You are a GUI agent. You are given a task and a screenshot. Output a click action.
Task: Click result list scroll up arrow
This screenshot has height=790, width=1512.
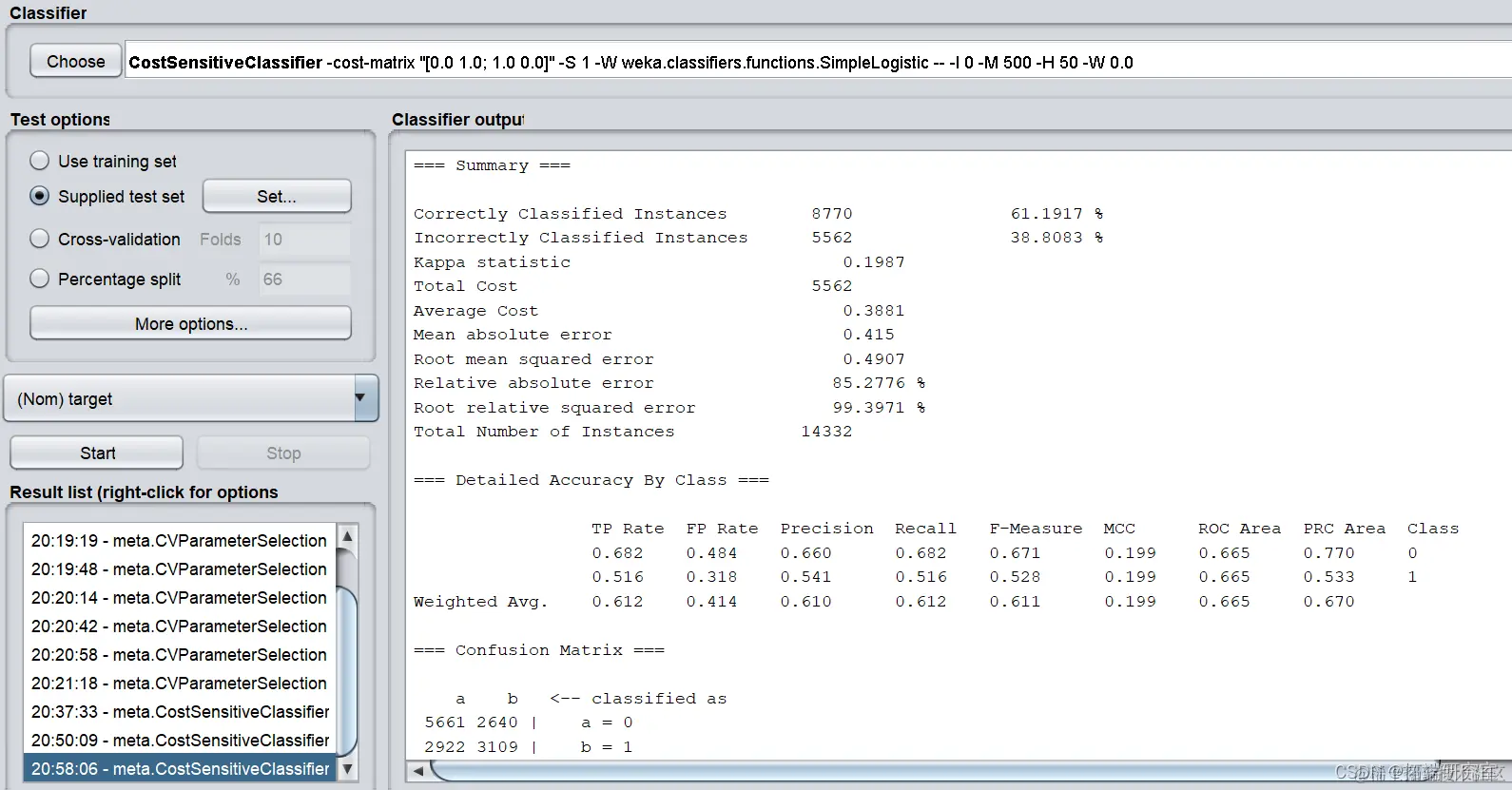pyautogui.click(x=348, y=536)
